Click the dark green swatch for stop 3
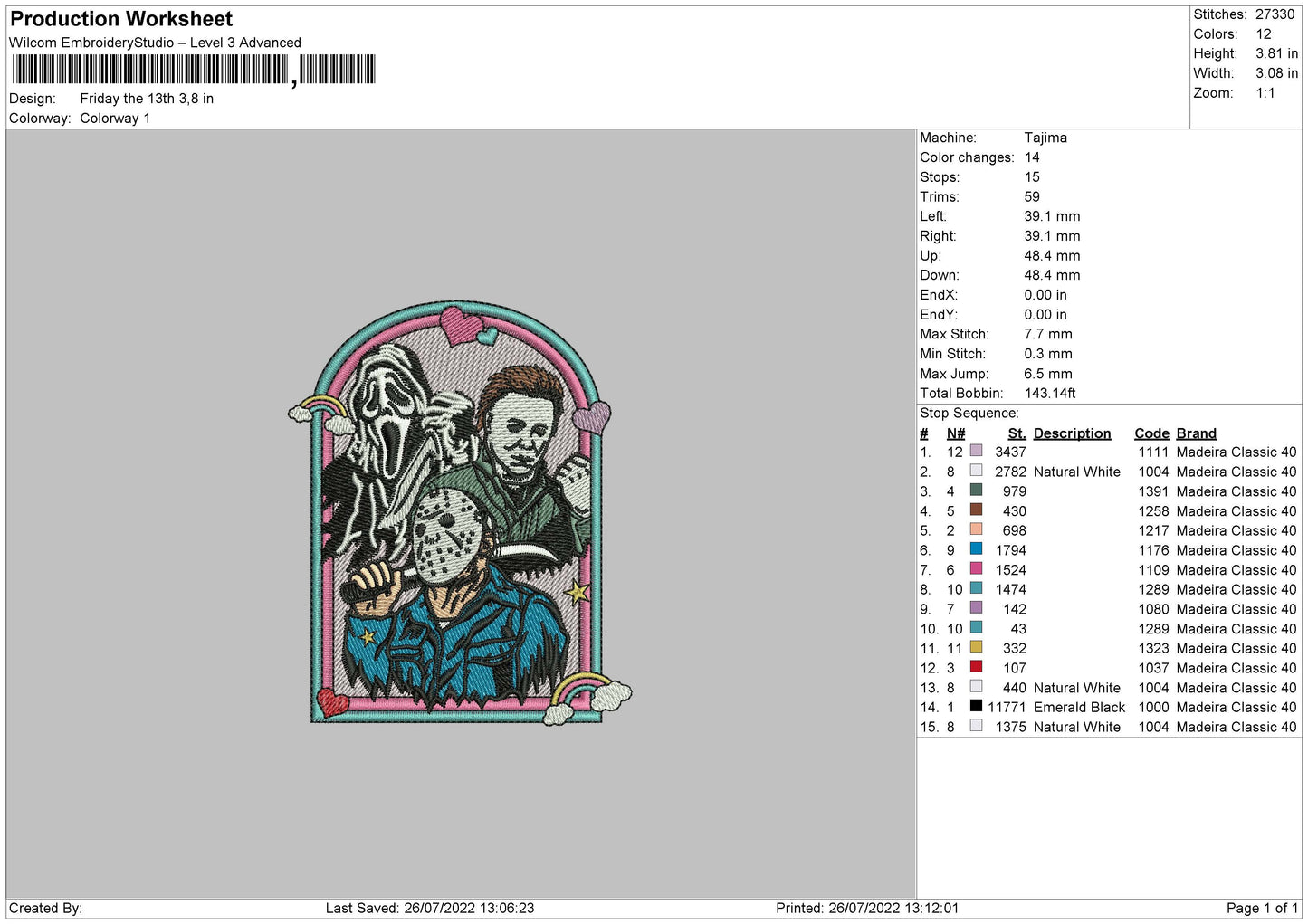 [976, 490]
